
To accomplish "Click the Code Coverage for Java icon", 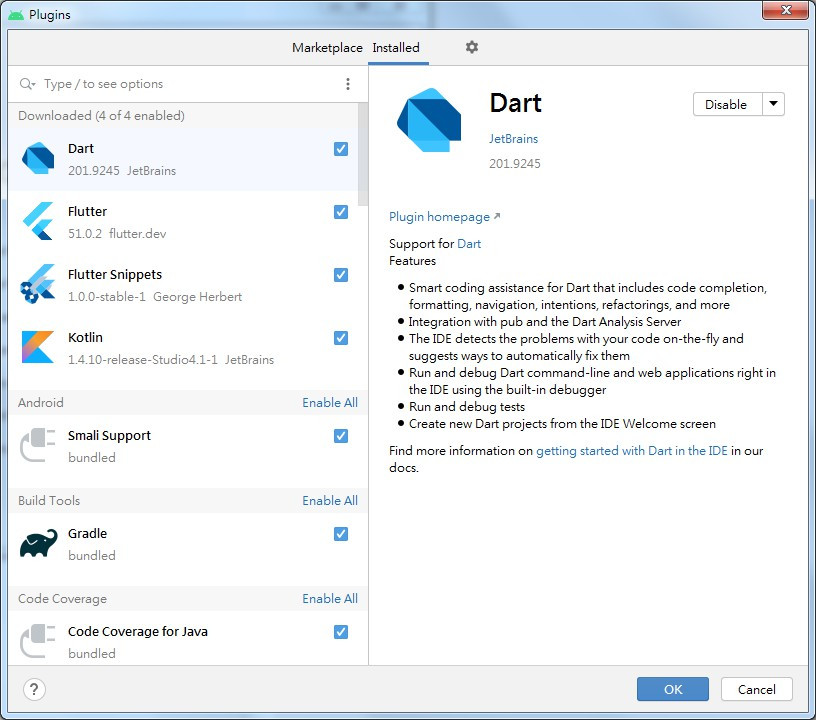I will [x=38, y=641].
